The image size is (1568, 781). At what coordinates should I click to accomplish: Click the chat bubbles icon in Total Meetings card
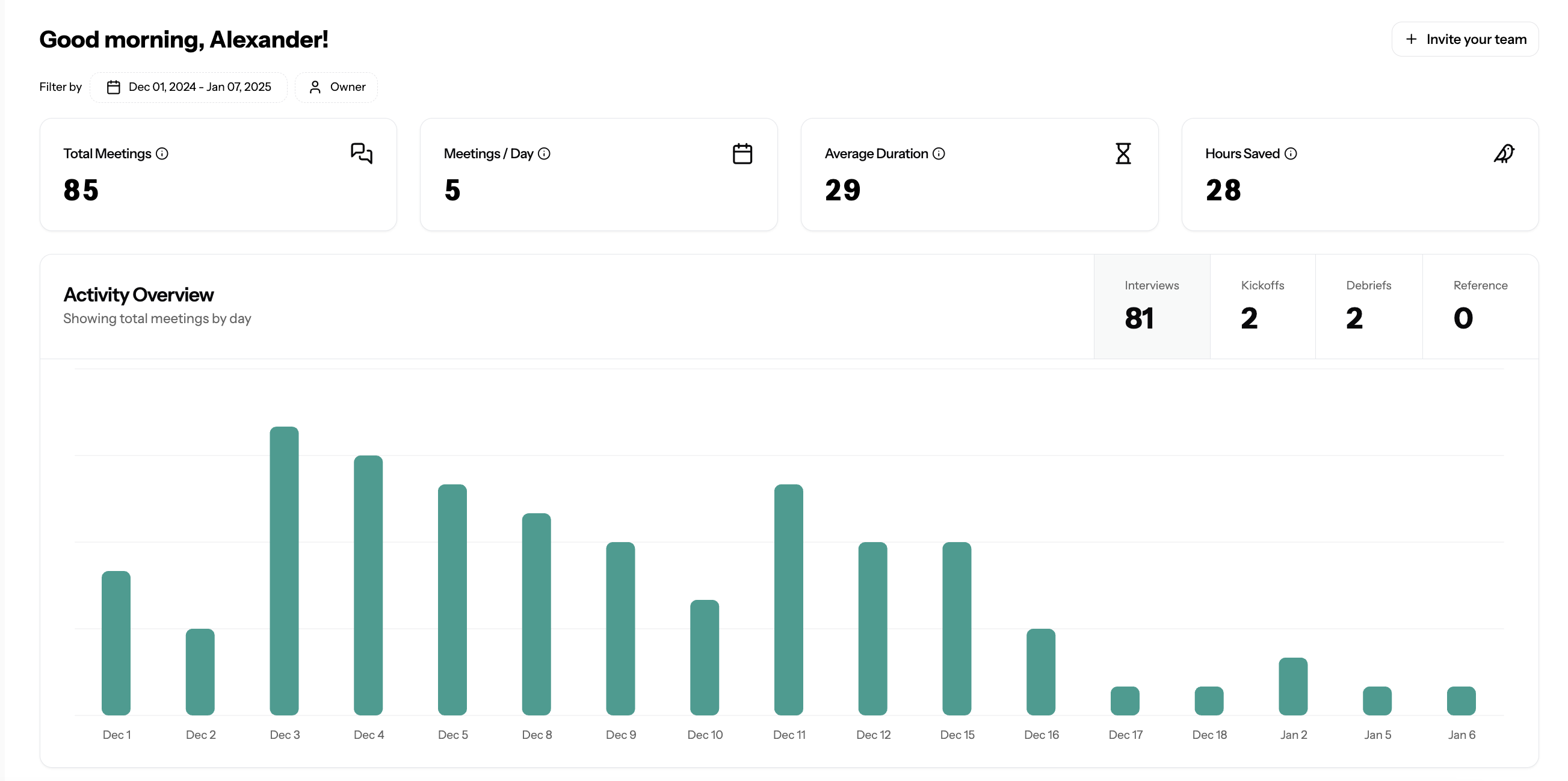(362, 153)
